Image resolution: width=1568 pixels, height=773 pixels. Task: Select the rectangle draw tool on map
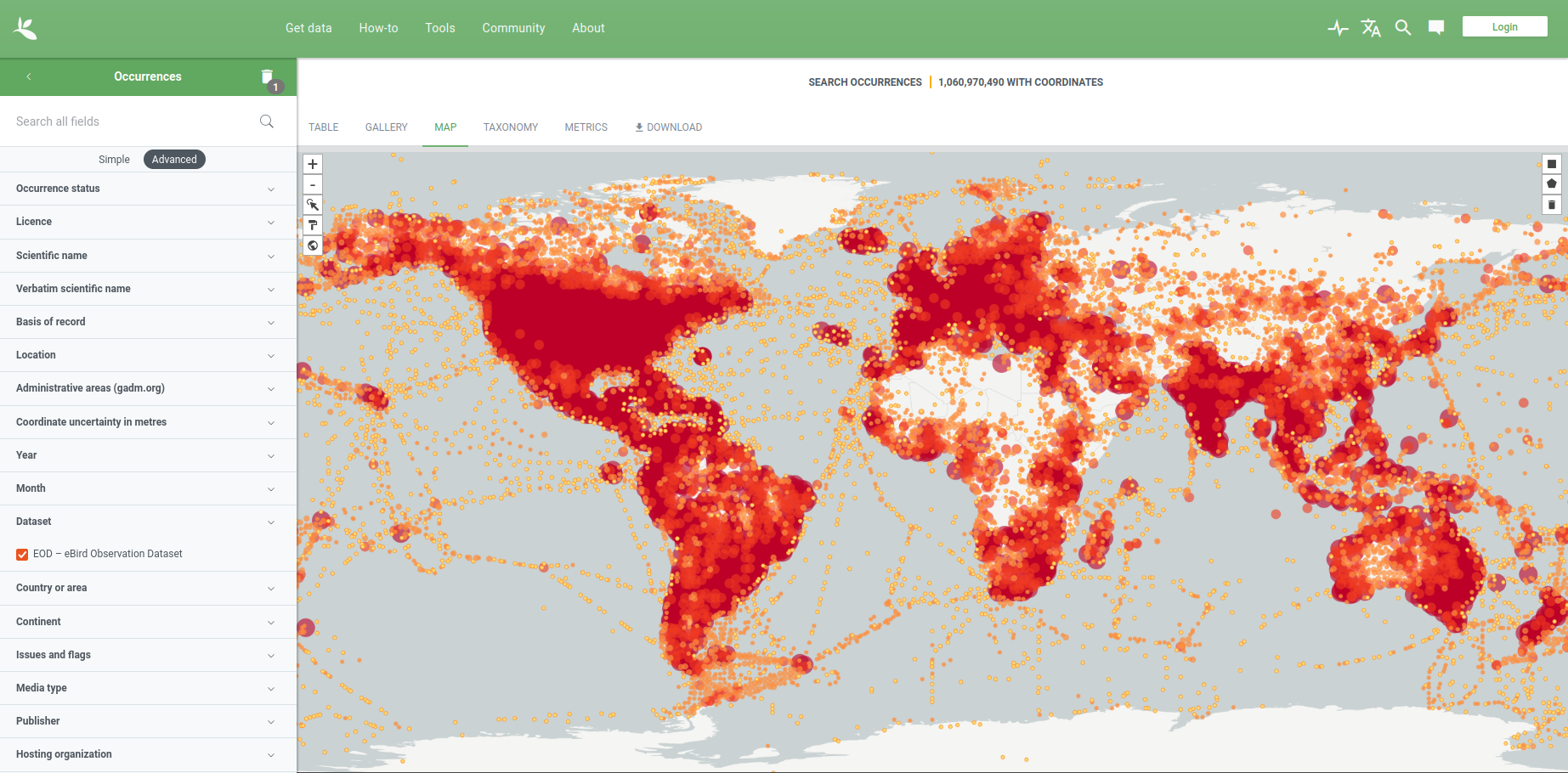pos(1551,164)
